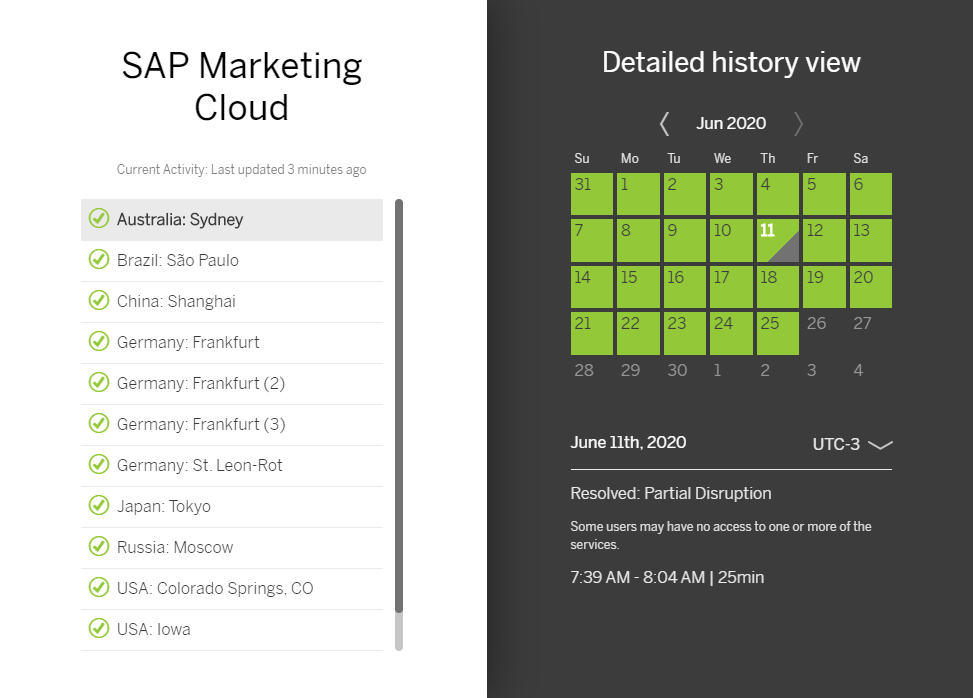
Task: Select June 13 calendar day
Action: [871, 240]
